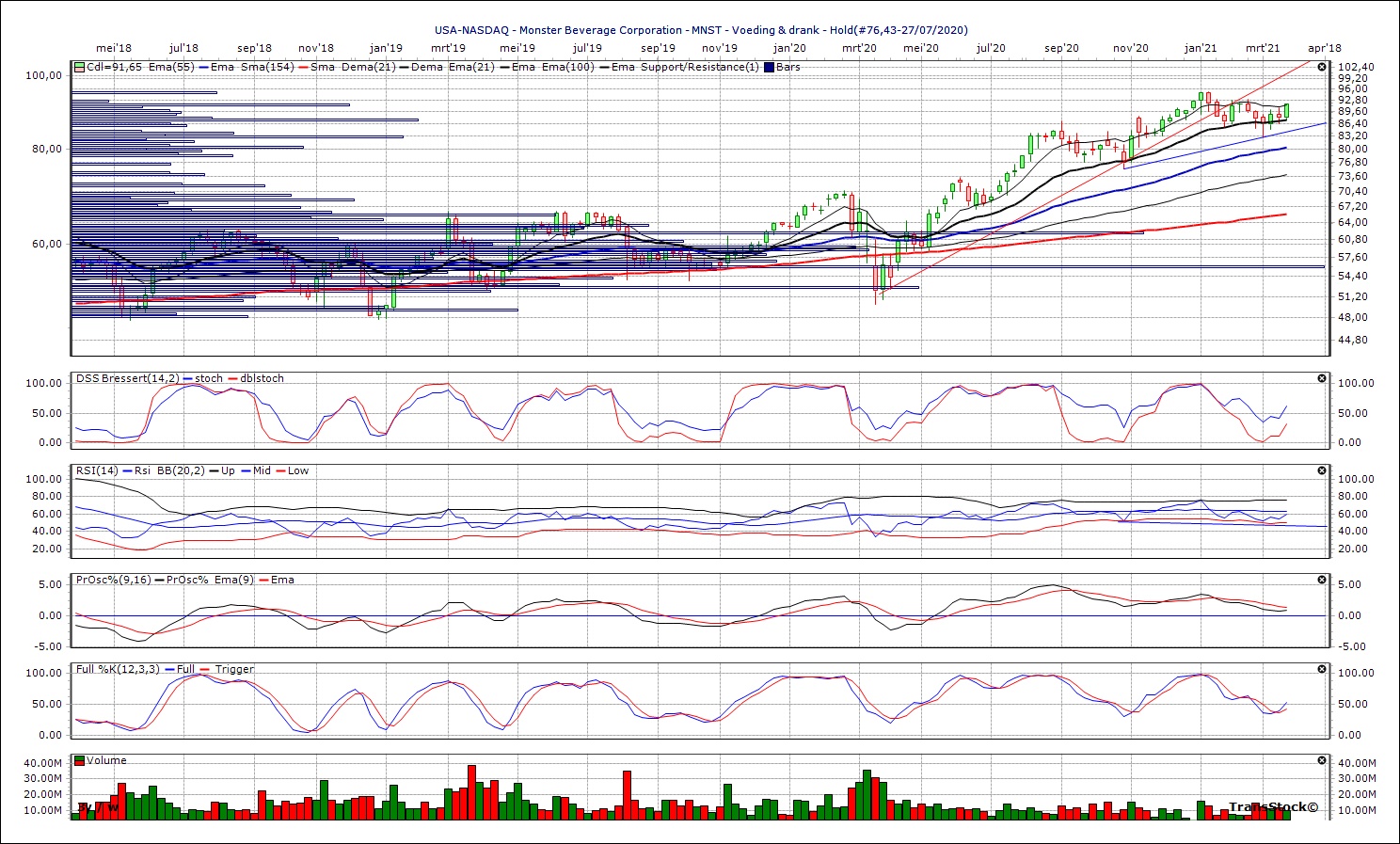Screen dimensions: 1400x844
Task: Click the 100,00 value on the left price axis
Action: point(45,75)
